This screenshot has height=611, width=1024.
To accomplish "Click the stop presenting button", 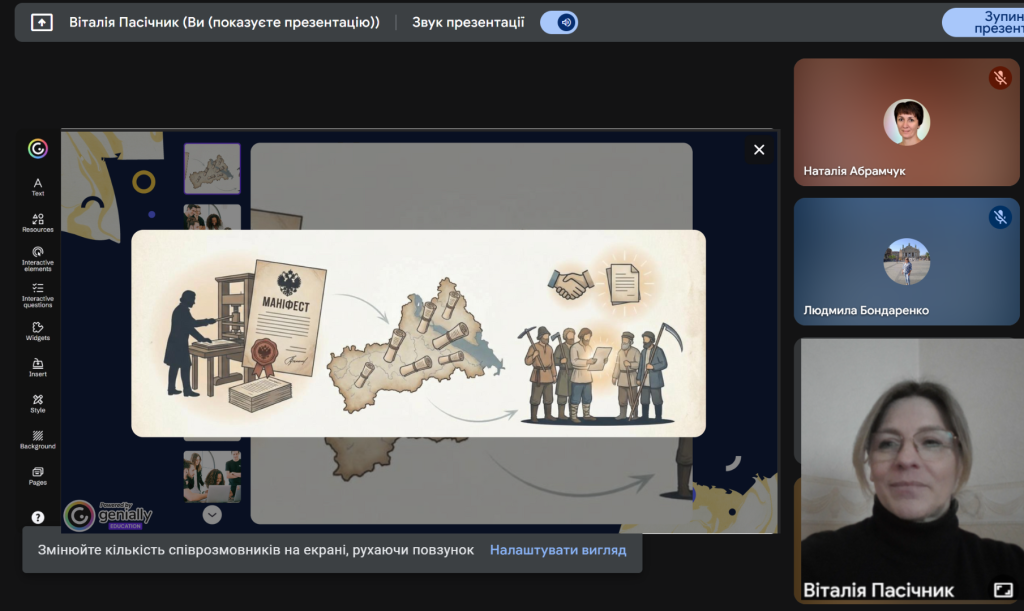I will pyautogui.click(x=985, y=22).
